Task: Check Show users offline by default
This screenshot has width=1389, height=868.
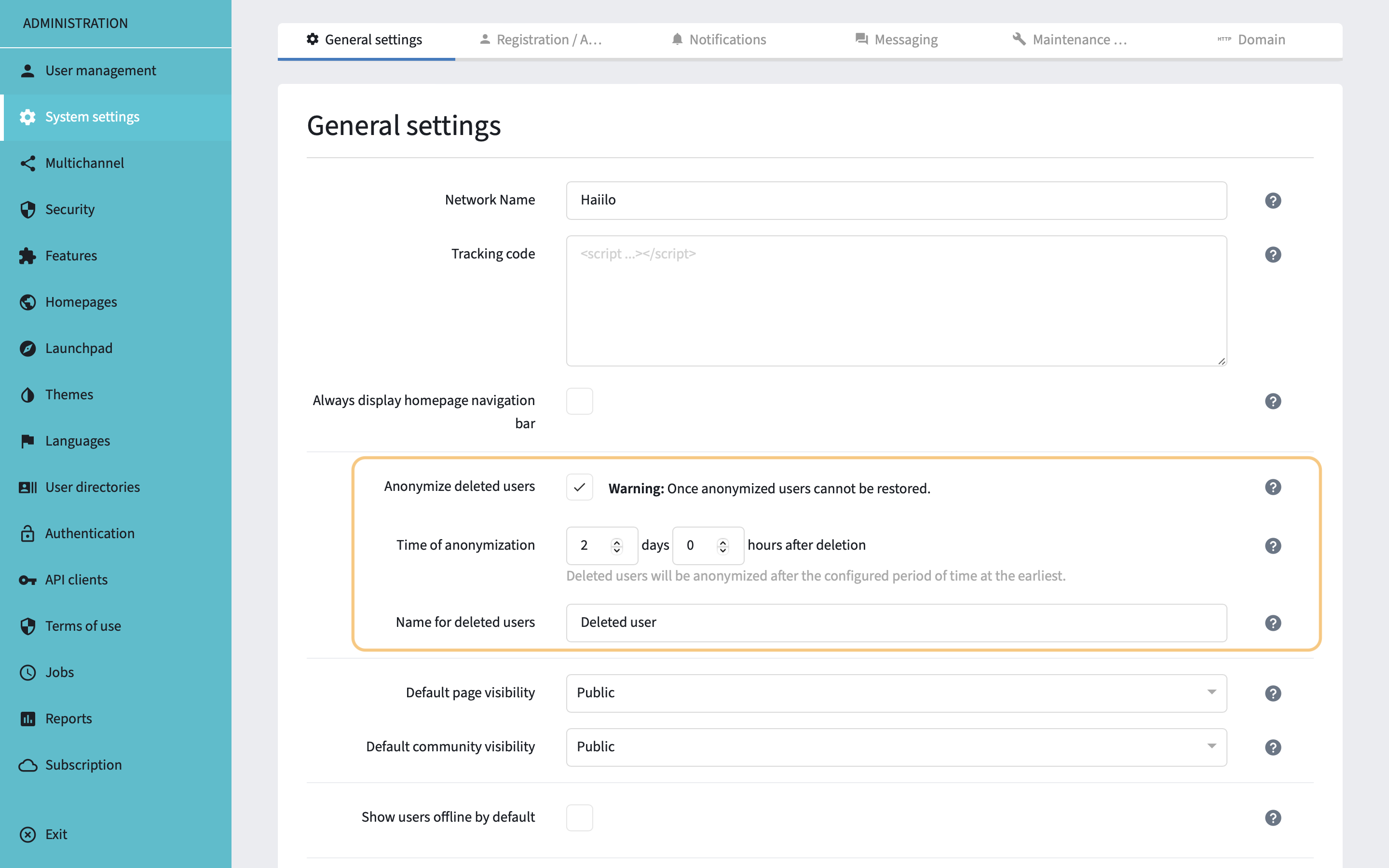Action: coord(579,817)
